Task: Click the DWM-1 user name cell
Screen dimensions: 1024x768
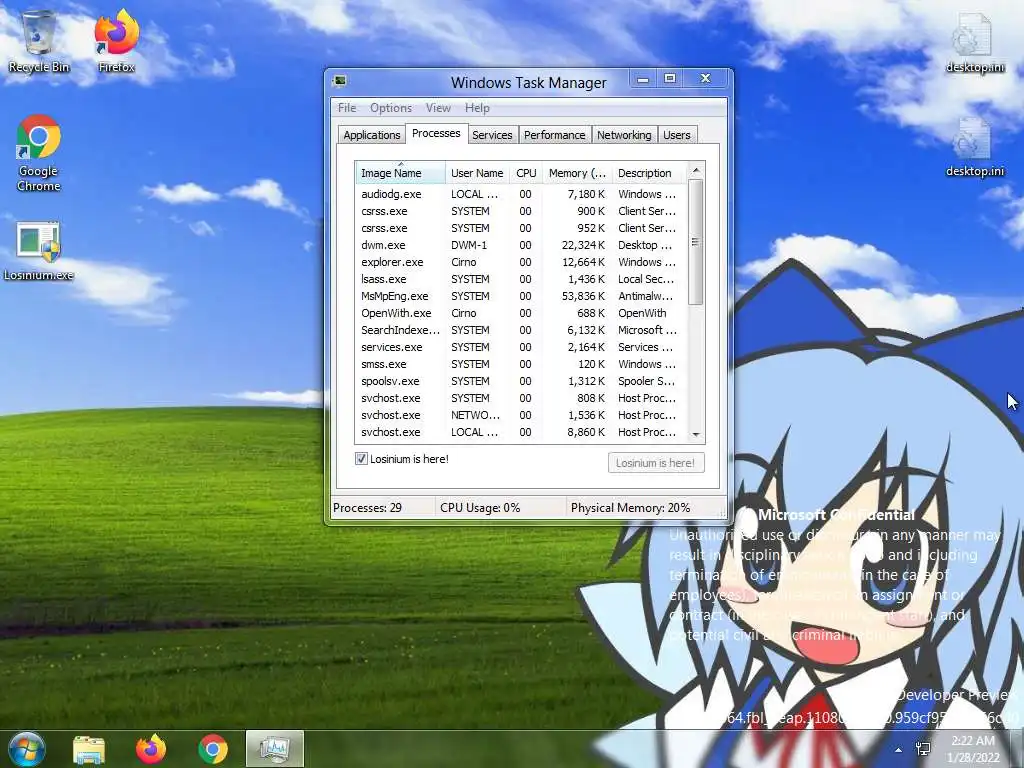Action: tap(469, 245)
